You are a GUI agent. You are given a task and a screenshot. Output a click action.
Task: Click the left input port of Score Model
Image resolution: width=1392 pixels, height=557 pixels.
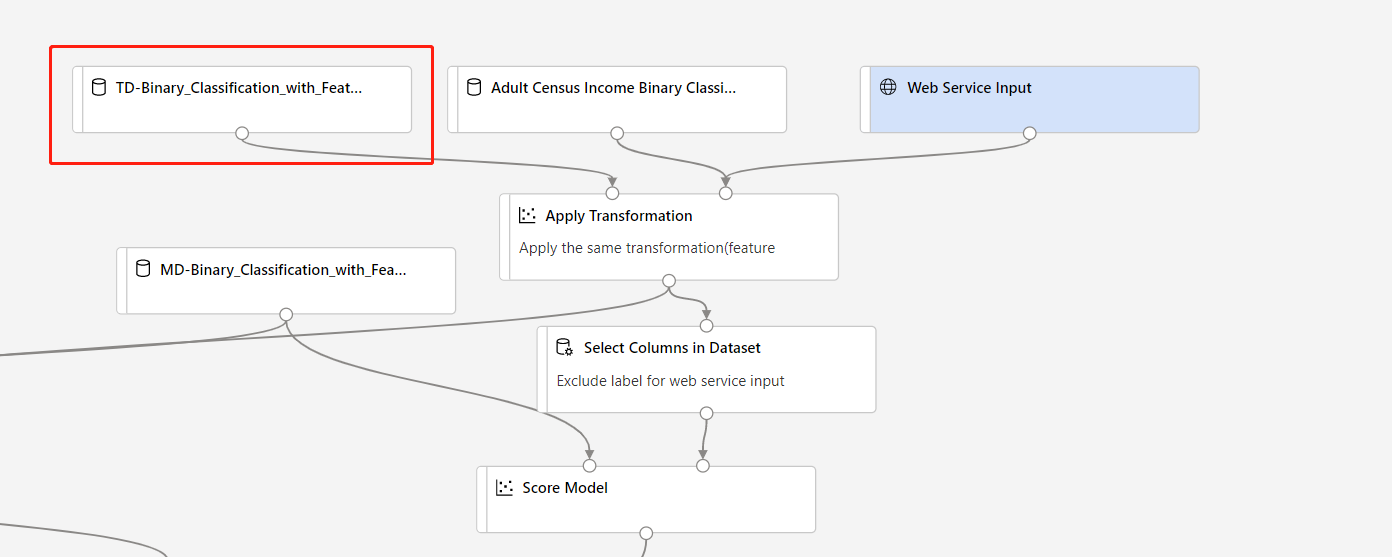coord(590,465)
